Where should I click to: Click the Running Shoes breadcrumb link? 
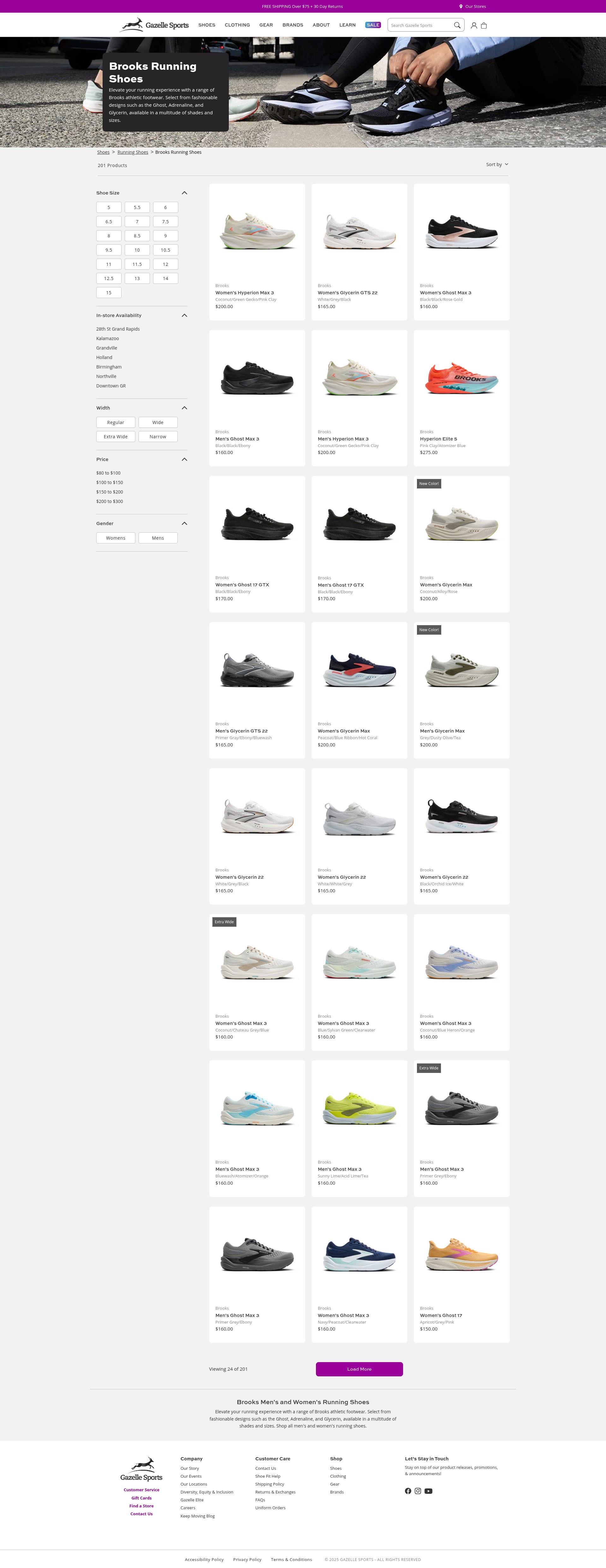click(x=133, y=152)
